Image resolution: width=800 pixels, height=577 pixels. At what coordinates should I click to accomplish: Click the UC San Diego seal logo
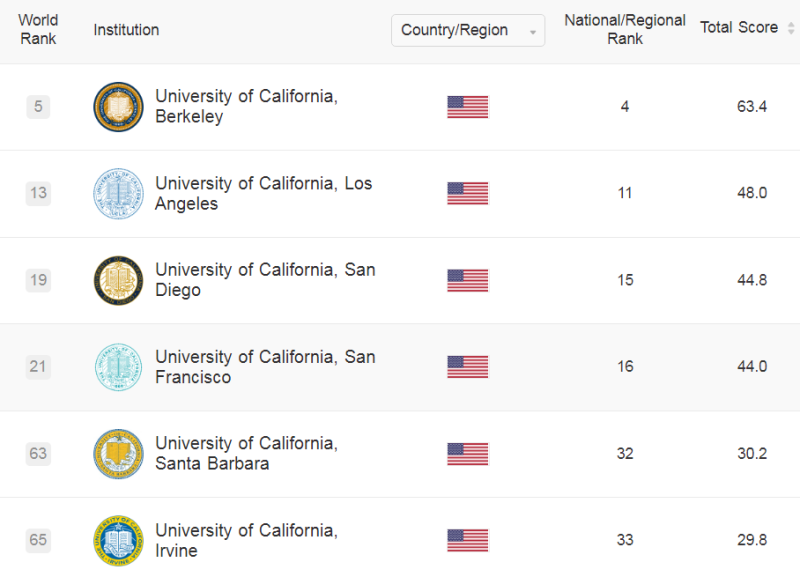[x=118, y=280]
